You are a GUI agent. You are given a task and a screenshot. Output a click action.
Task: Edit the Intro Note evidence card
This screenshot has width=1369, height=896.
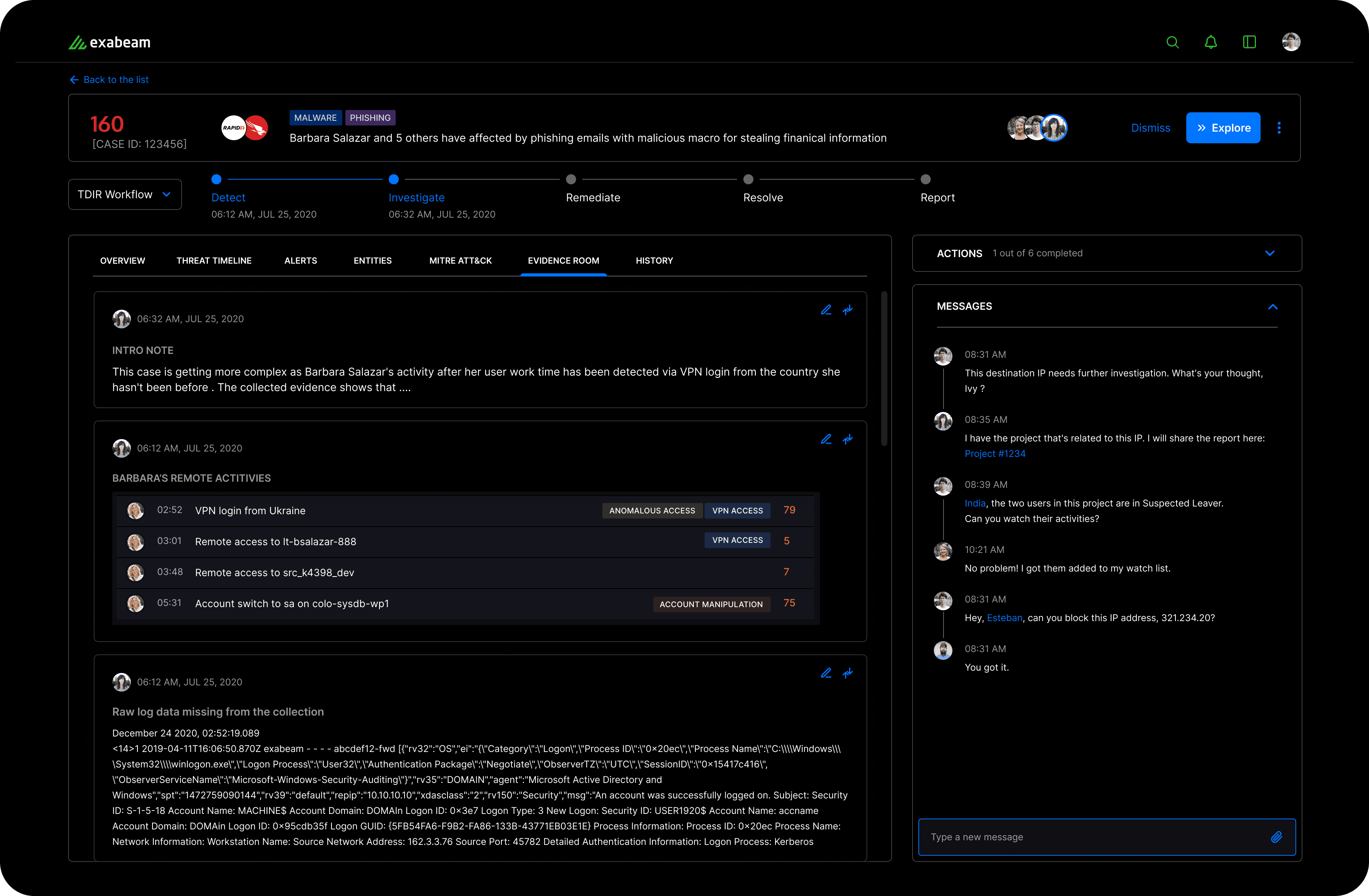(x=826, y=310)
